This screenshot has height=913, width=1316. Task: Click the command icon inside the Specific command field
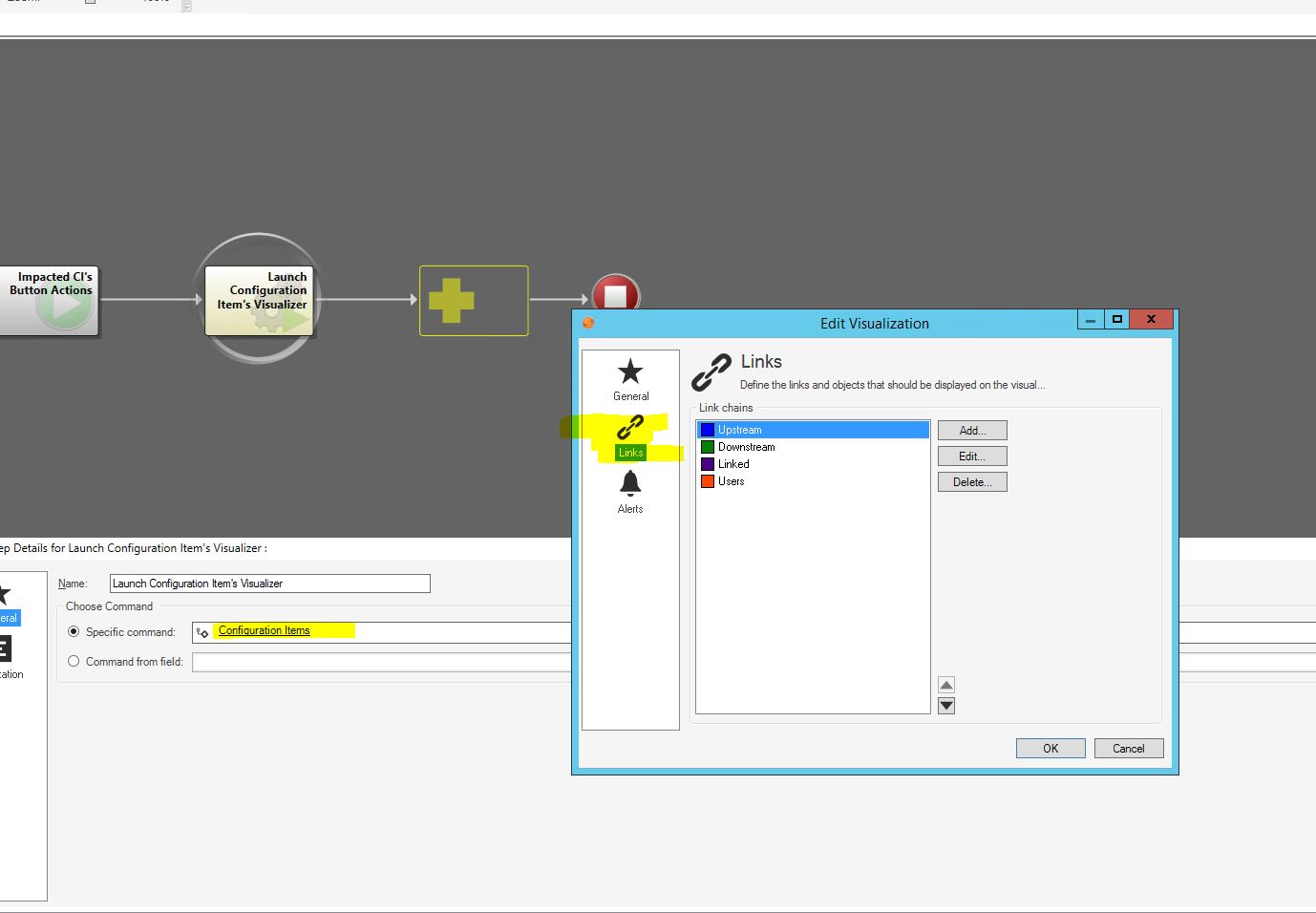click(202, 631)
